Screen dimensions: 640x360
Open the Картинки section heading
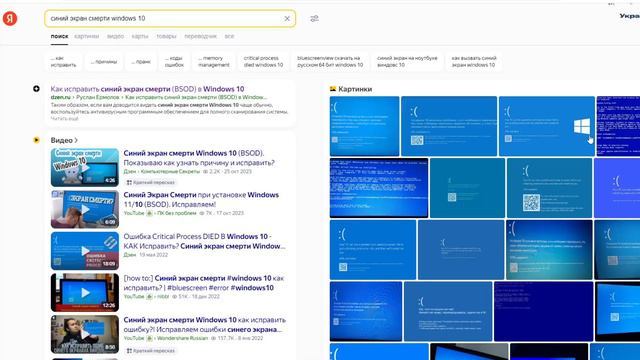[355, 89]
